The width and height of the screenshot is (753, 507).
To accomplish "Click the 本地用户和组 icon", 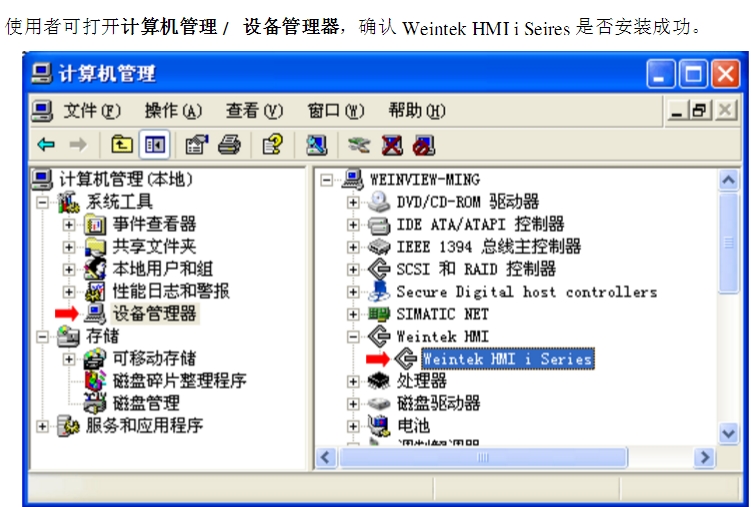I will pos(95,269).
